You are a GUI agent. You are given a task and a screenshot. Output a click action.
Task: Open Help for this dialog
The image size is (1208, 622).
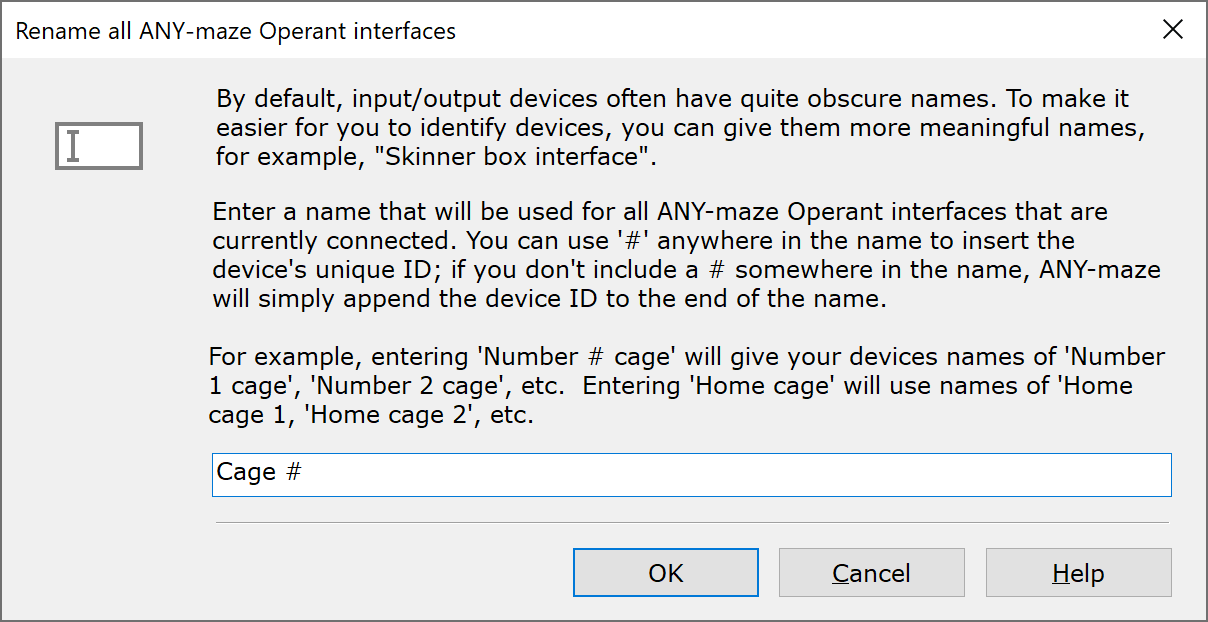click(x=1078, y=573)
